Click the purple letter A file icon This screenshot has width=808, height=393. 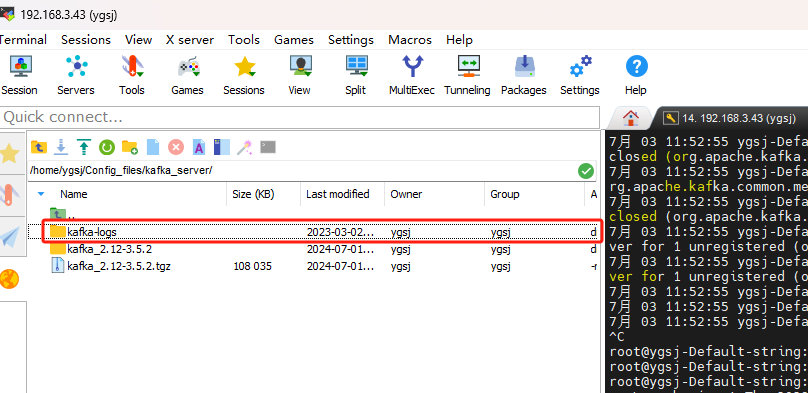tap(199, 147)
